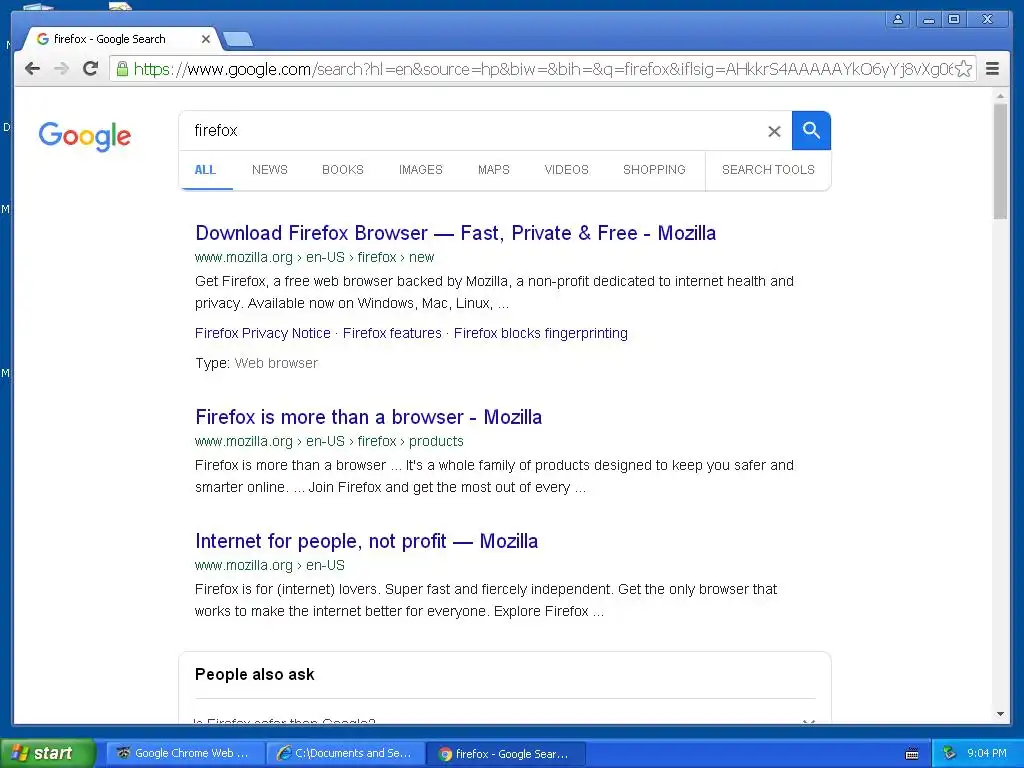This screenshot has width=1024, height=768.
Task: Click the green padlock security icon
Action: tap(121, 69)
